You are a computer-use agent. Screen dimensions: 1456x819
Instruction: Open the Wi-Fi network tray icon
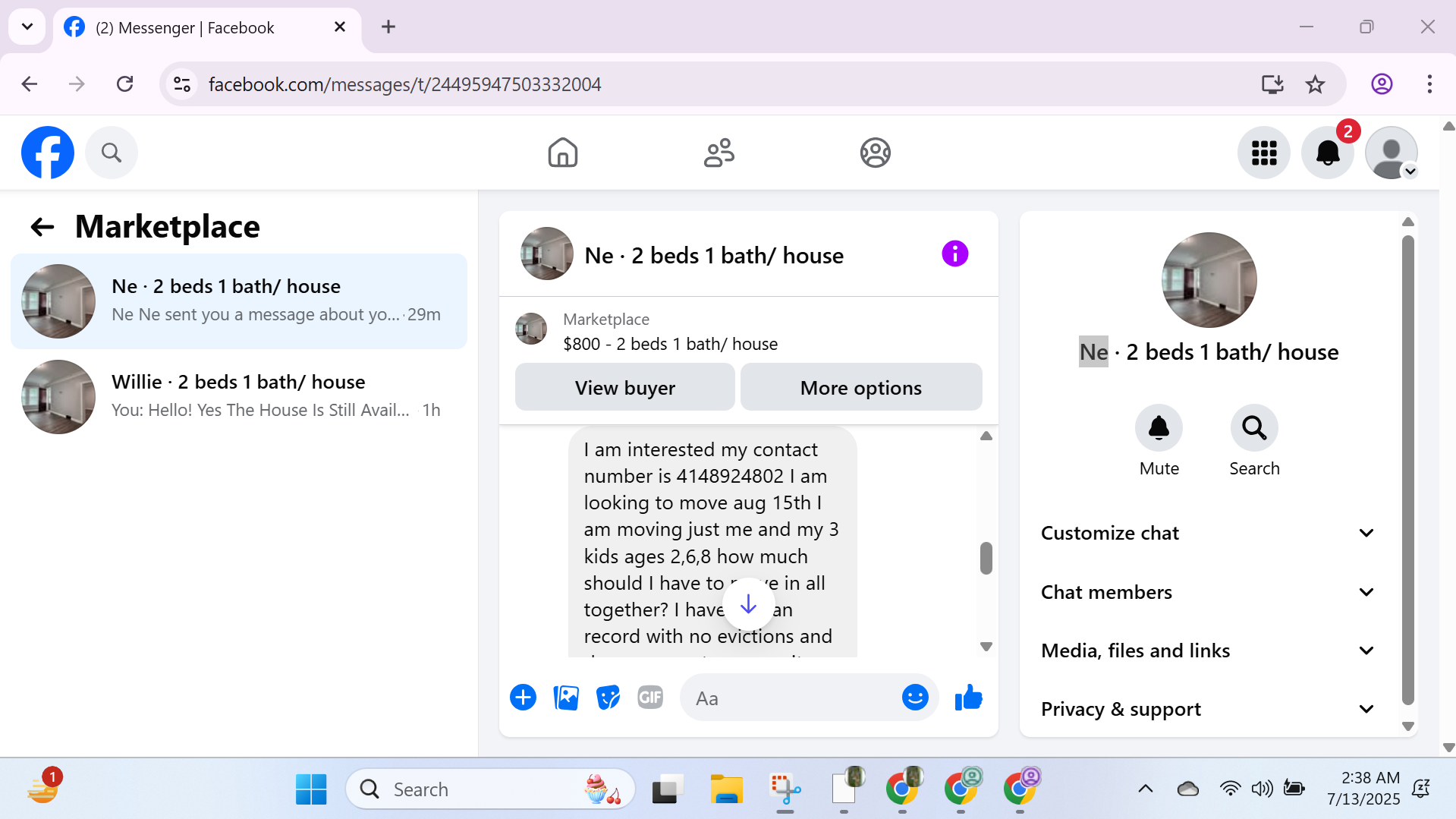tap(1230, 789)
